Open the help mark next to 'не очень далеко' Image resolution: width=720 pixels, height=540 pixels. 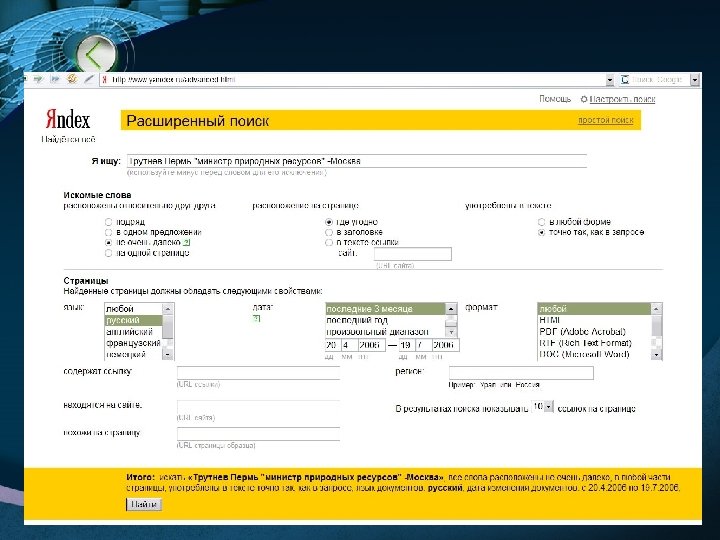[186, 242]
